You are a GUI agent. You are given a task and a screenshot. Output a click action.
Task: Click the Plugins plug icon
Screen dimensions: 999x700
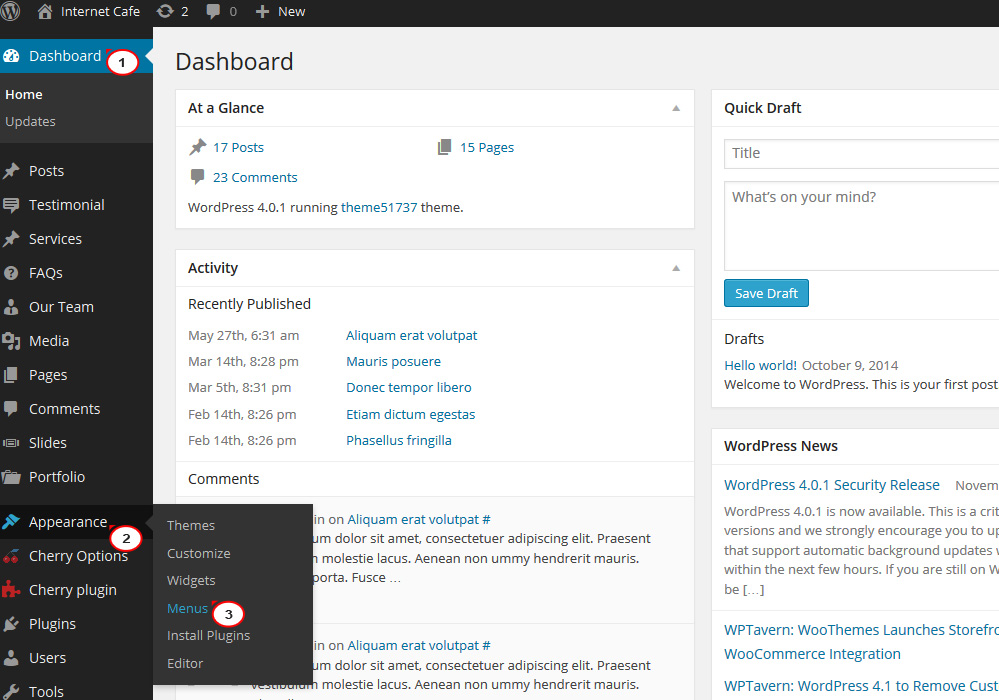[11, 624]
